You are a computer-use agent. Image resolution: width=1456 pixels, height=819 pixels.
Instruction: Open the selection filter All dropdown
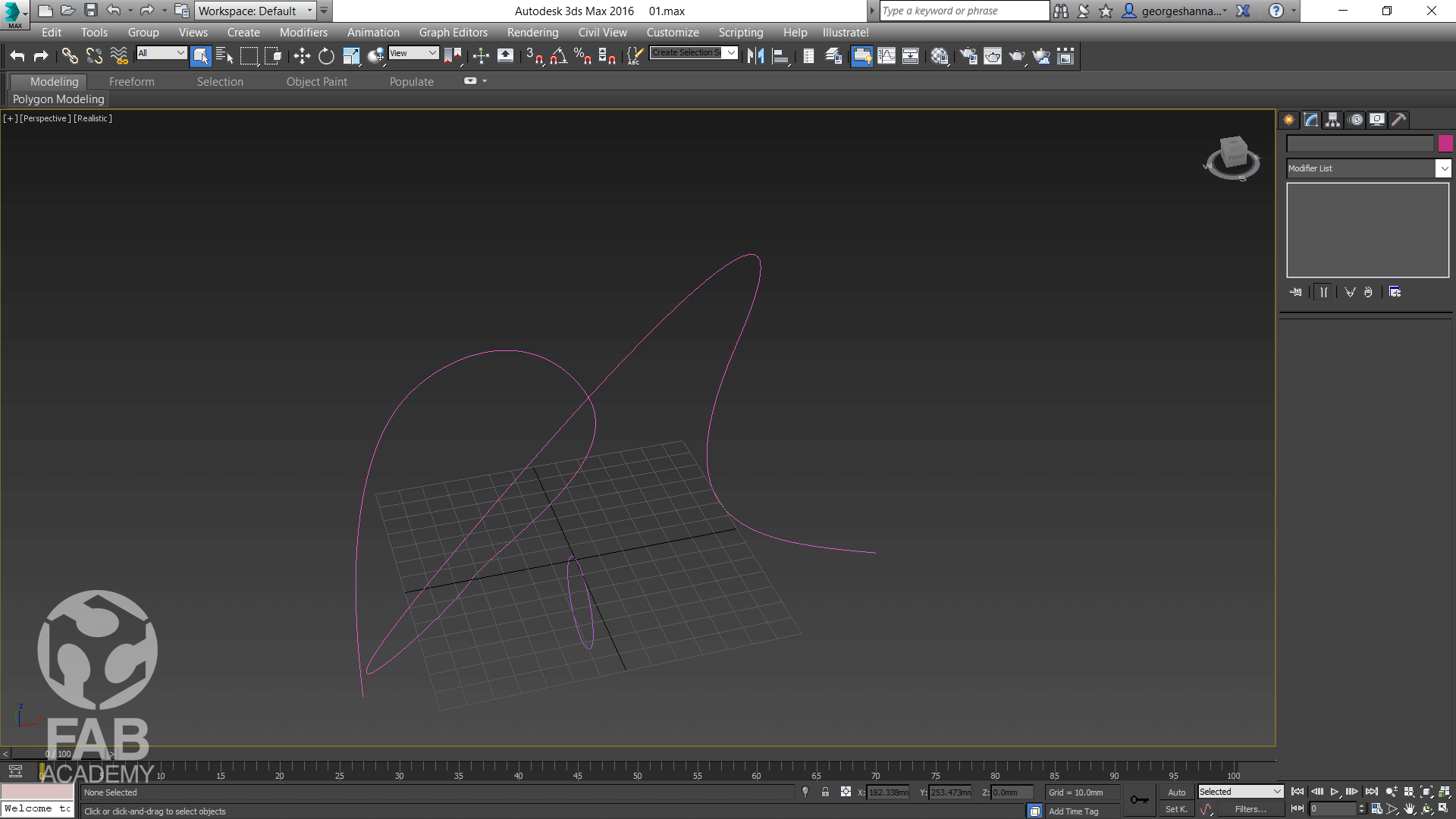tap(162, 52)
